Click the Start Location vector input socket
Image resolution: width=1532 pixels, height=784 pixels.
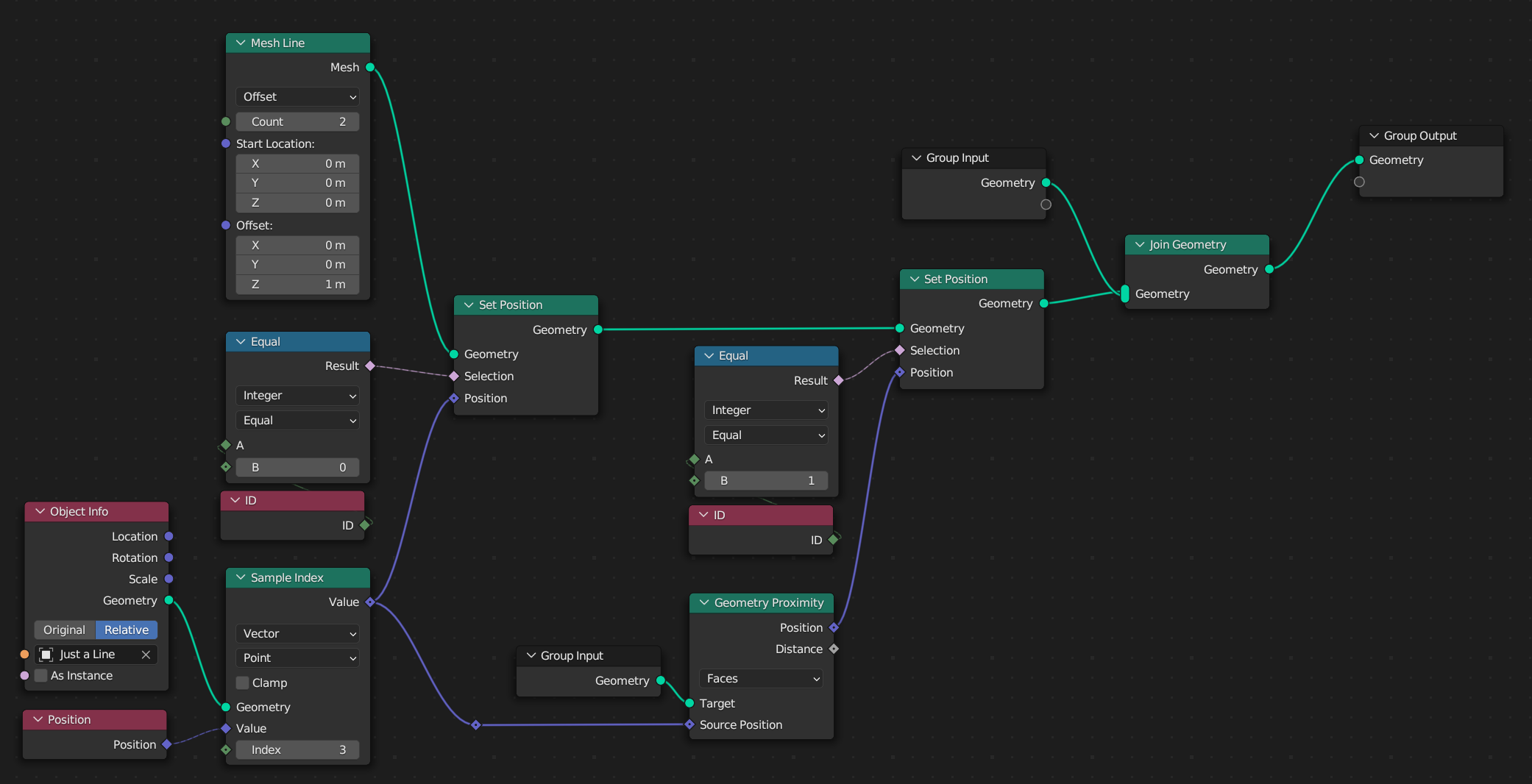[226, 143]
